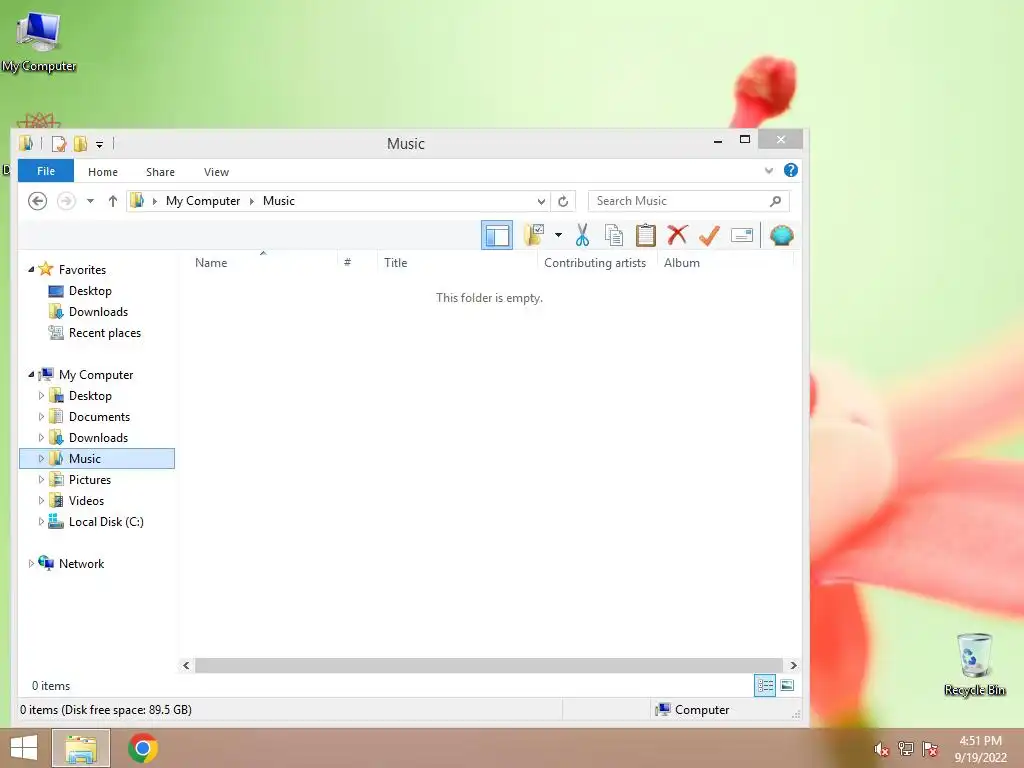Click the orange checkmark Properties icon

pyautogui.click(x=709, y=235)
